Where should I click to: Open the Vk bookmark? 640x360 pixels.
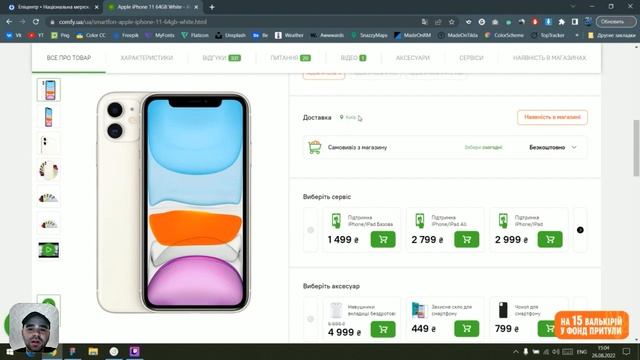13,36
